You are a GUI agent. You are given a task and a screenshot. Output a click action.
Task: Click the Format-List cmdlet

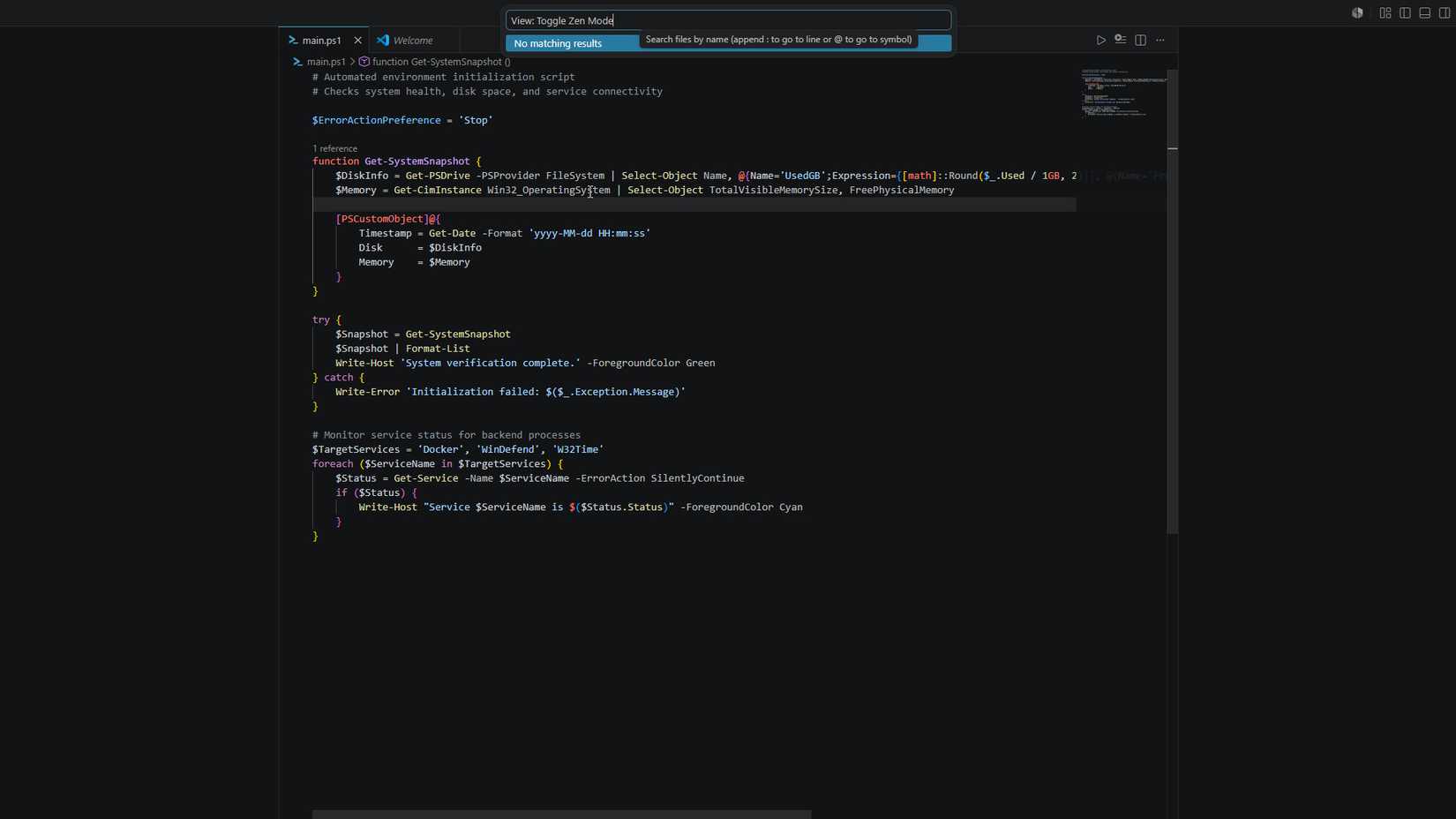(x=438, y=349)
